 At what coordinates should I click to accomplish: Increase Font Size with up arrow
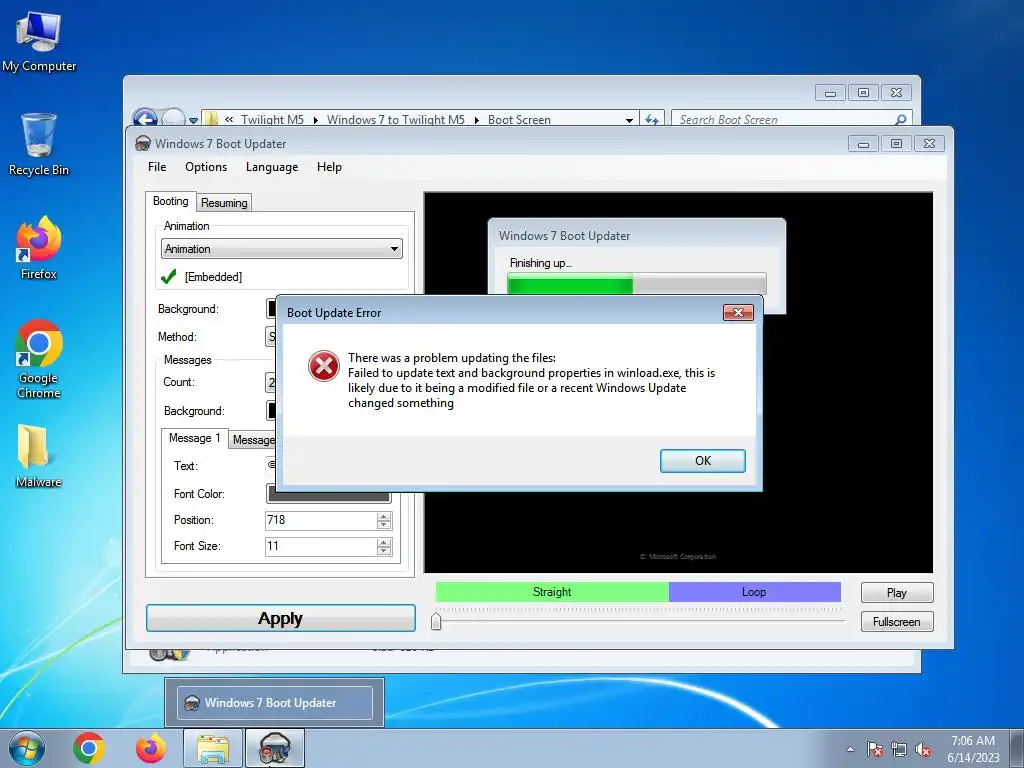point(384,542)
